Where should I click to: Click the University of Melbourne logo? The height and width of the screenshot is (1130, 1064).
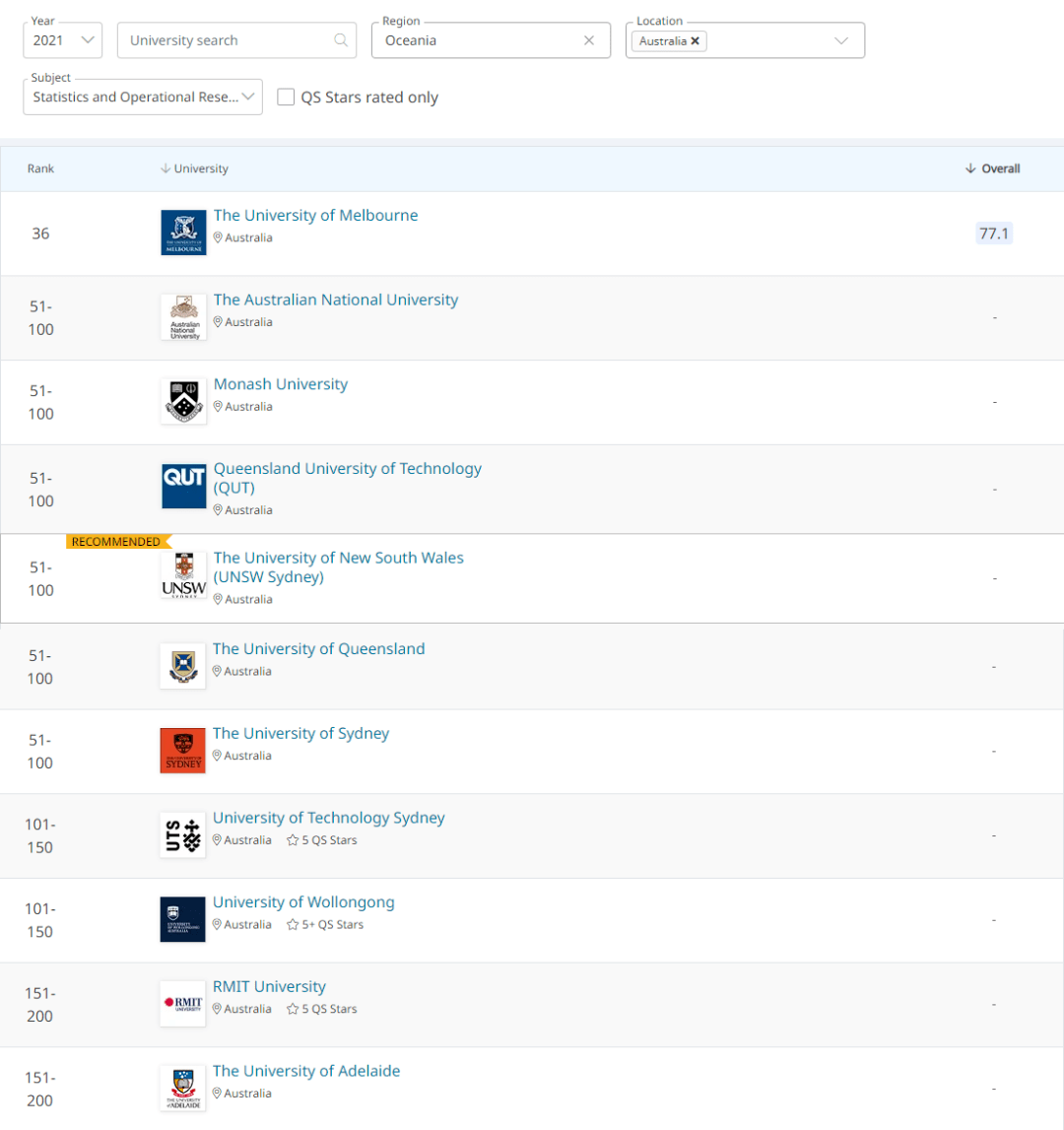pyautogui.click(x=183, y=233)
